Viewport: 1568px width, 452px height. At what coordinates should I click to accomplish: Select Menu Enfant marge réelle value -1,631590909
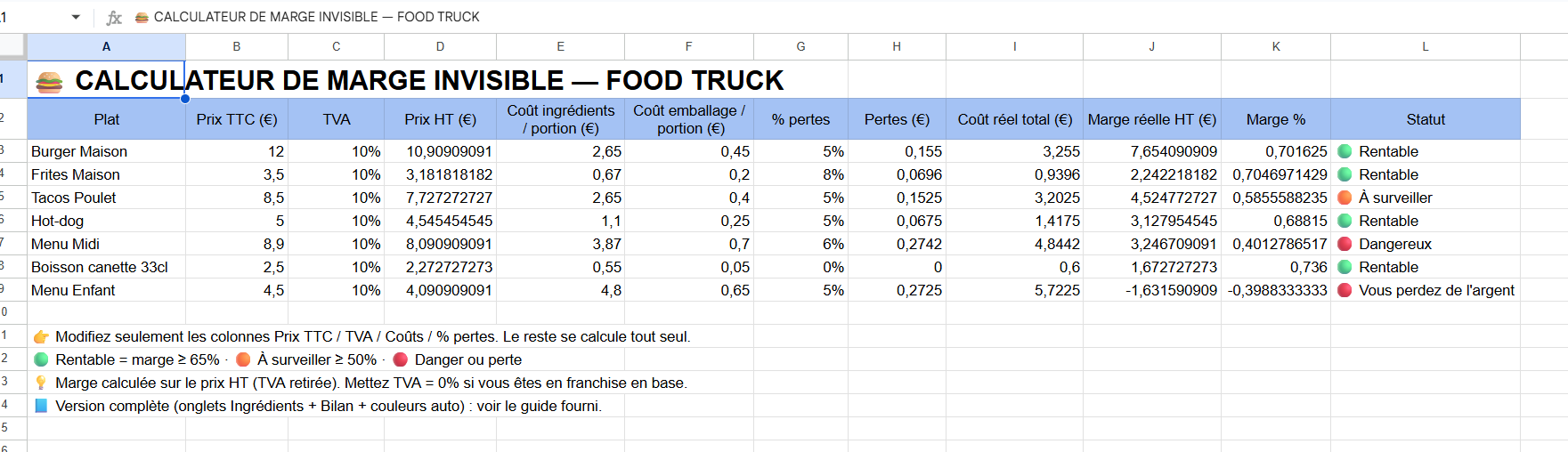[x=1152, y=290]
